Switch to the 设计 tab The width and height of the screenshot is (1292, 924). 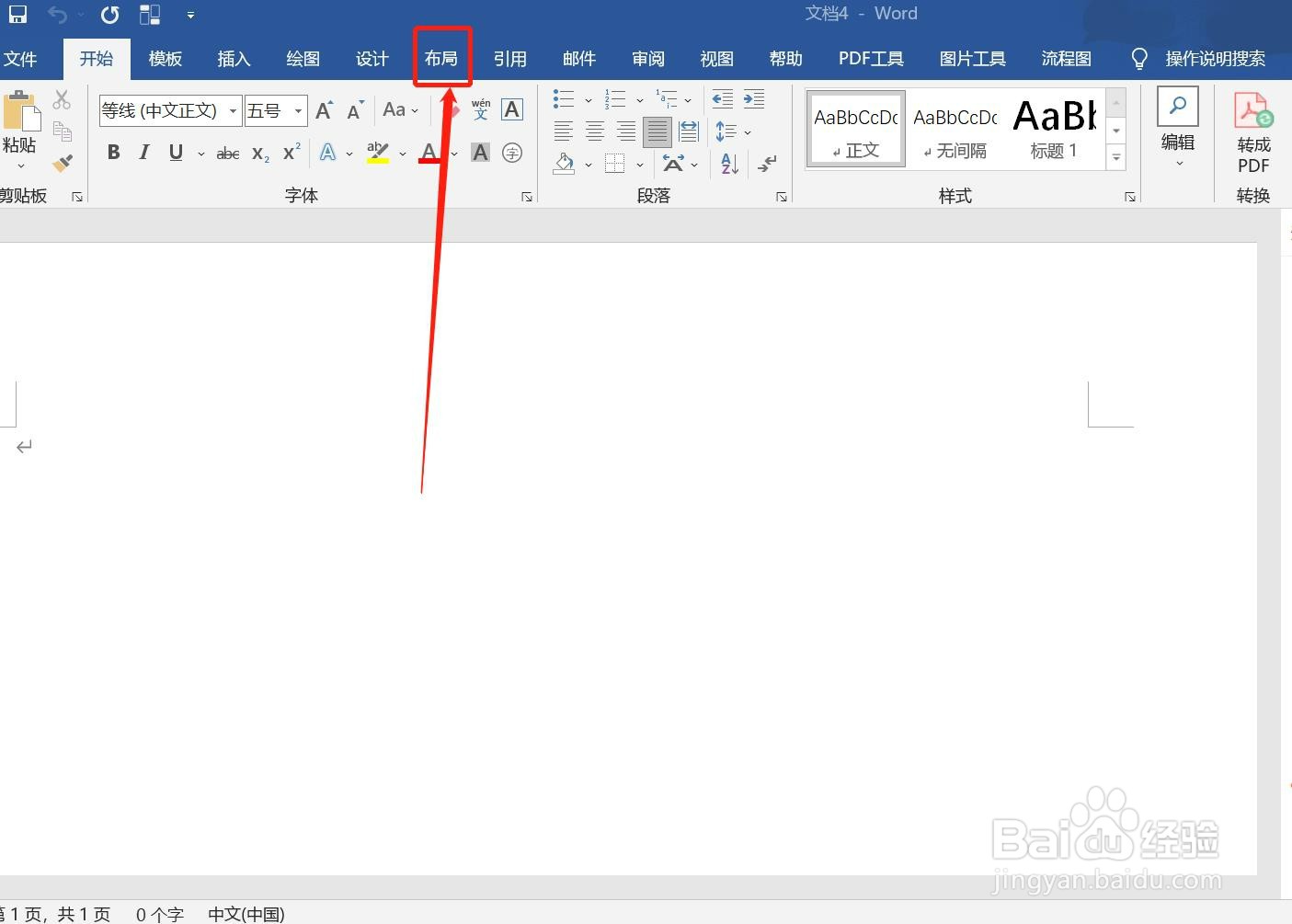[x=372, y=59]
